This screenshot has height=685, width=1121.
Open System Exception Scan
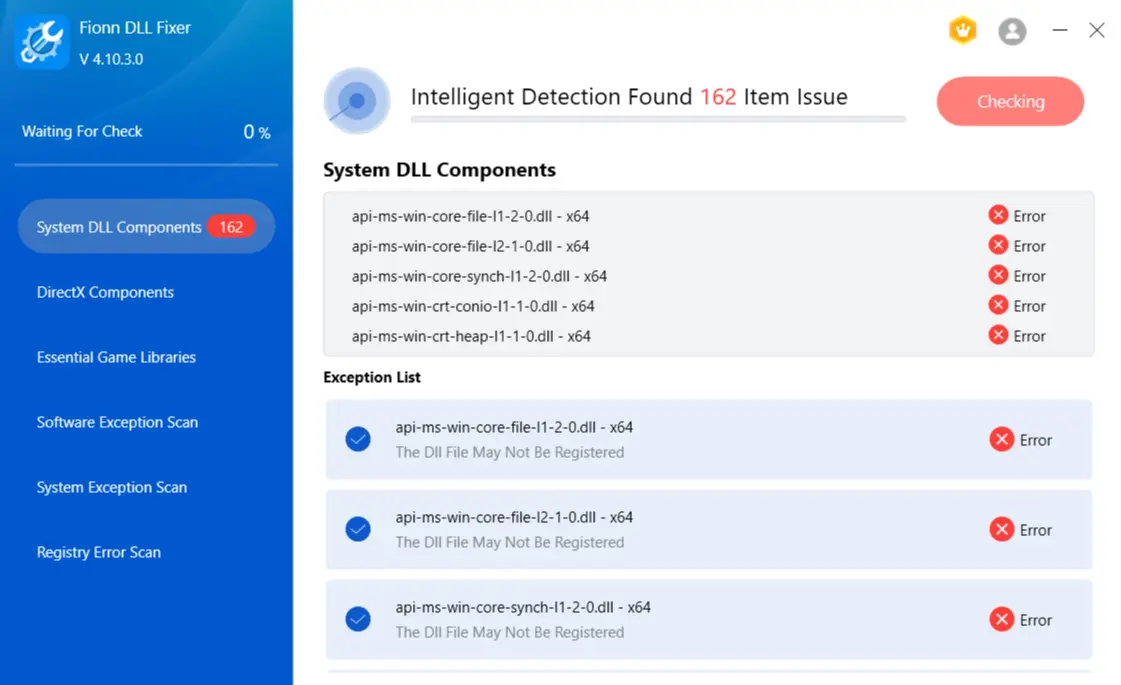112,487
